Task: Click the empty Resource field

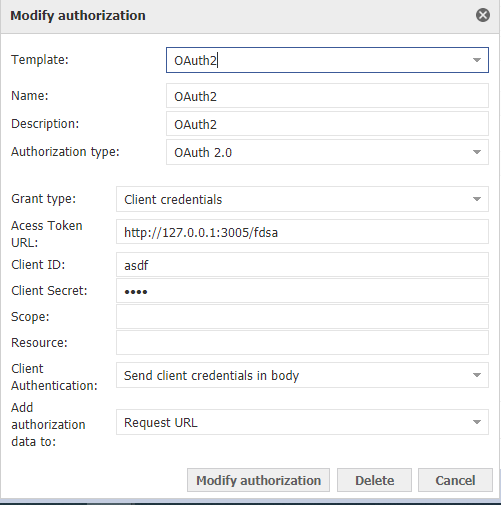Action: click(x=302, y=343)
